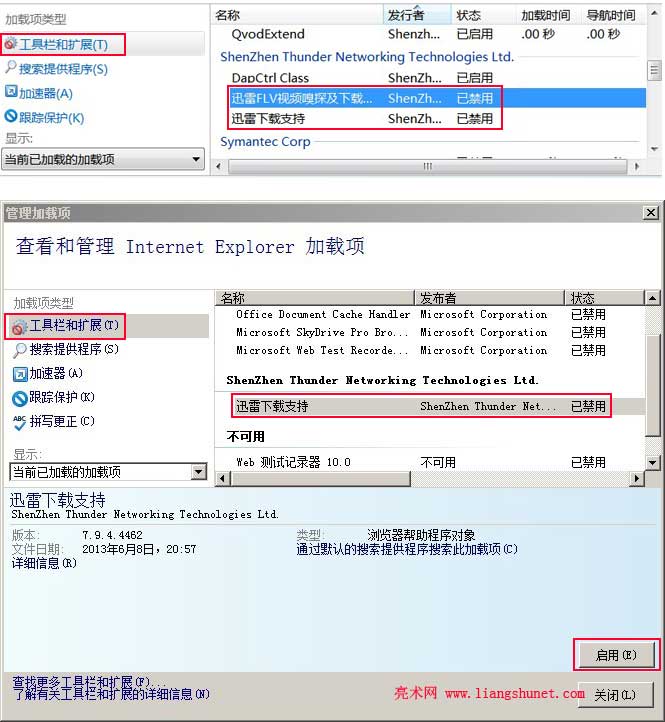The image size is (665, 722).
Task: Click the blocked-circle icon beside upper 跟踪保护(K)
Action: coord(11,116)
